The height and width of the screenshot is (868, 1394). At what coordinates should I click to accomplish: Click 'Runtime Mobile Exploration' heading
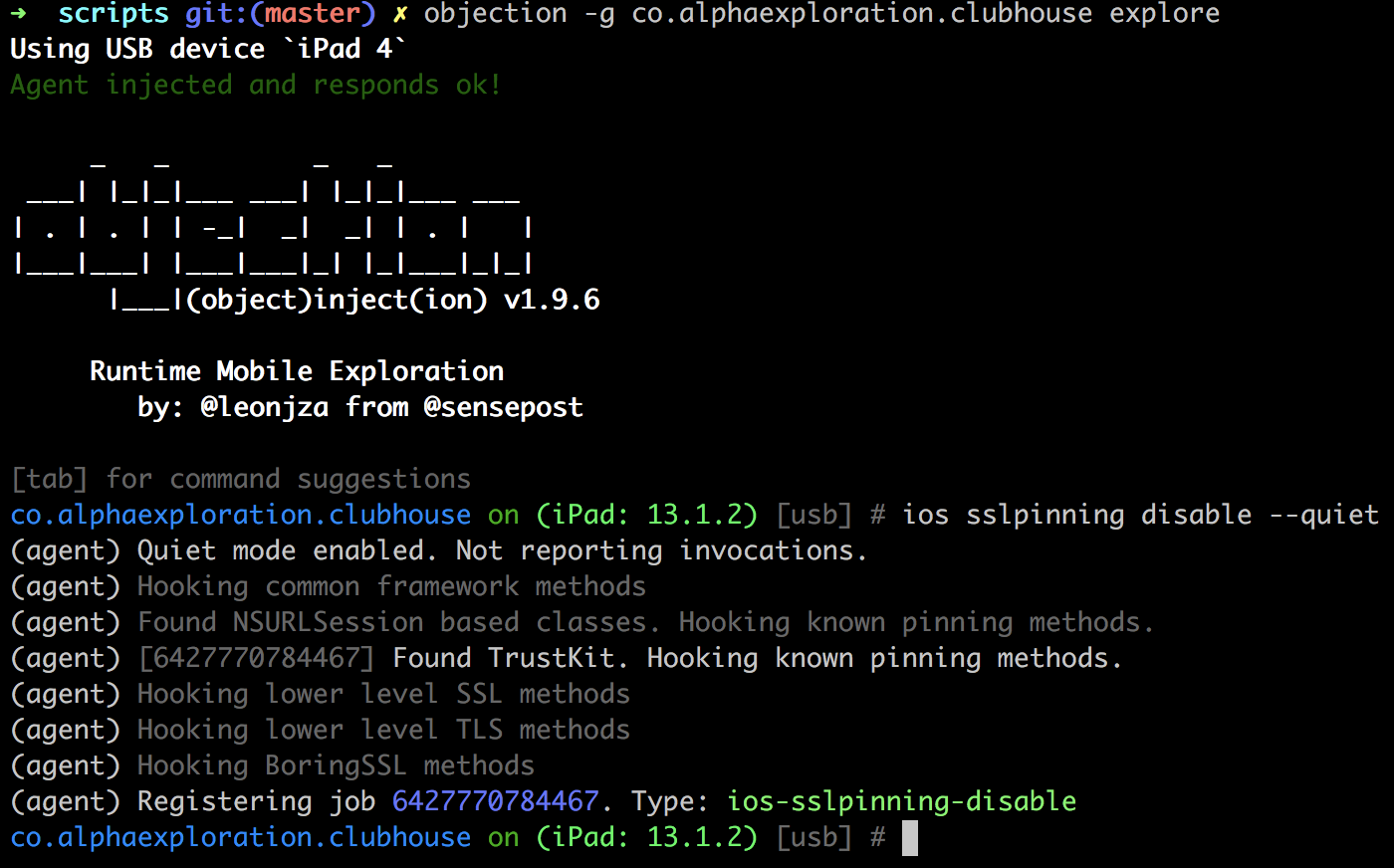click(297, 371)
